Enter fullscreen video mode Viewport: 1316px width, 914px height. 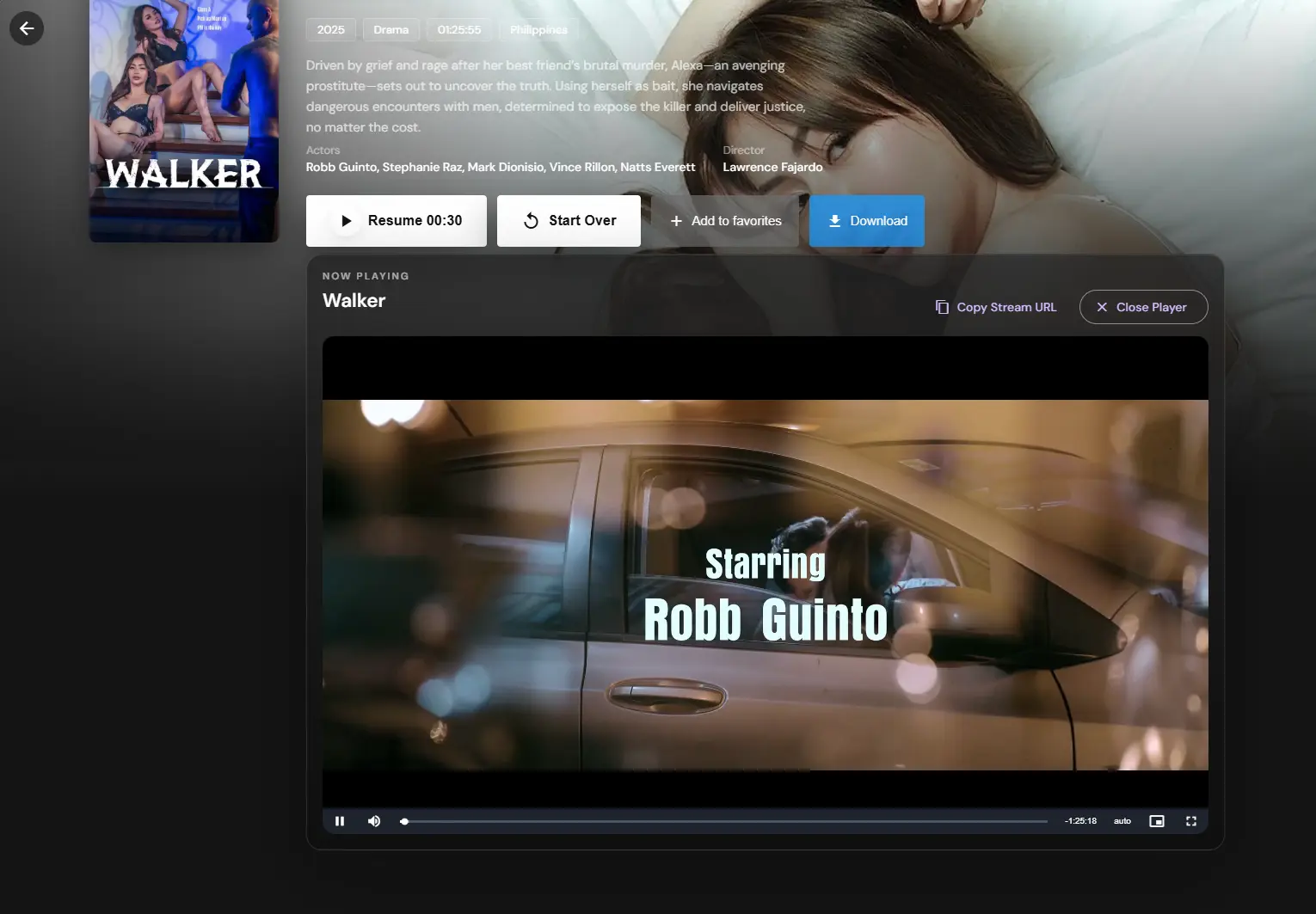[1191, 821]
